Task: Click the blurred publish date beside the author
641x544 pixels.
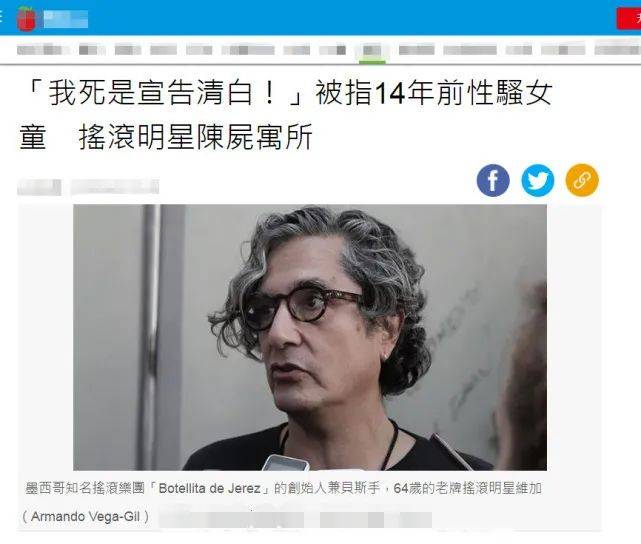Action: (115, 187)
